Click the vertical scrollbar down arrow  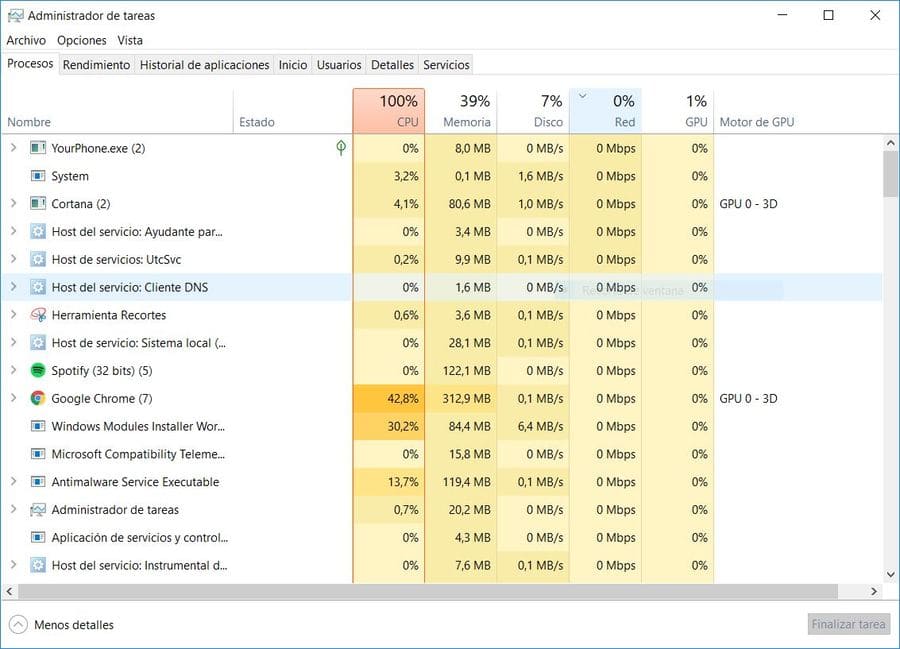(x=890, y=575)
